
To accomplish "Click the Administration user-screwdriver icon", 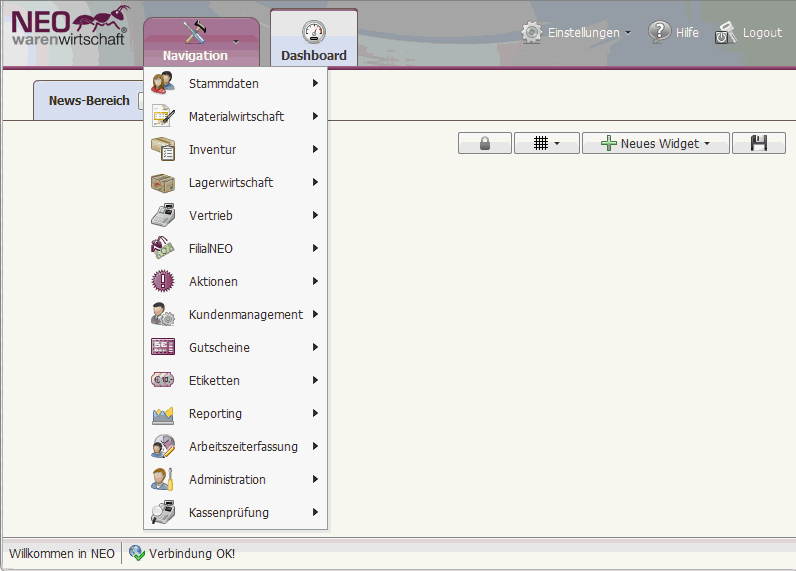I will coord(163,479).
